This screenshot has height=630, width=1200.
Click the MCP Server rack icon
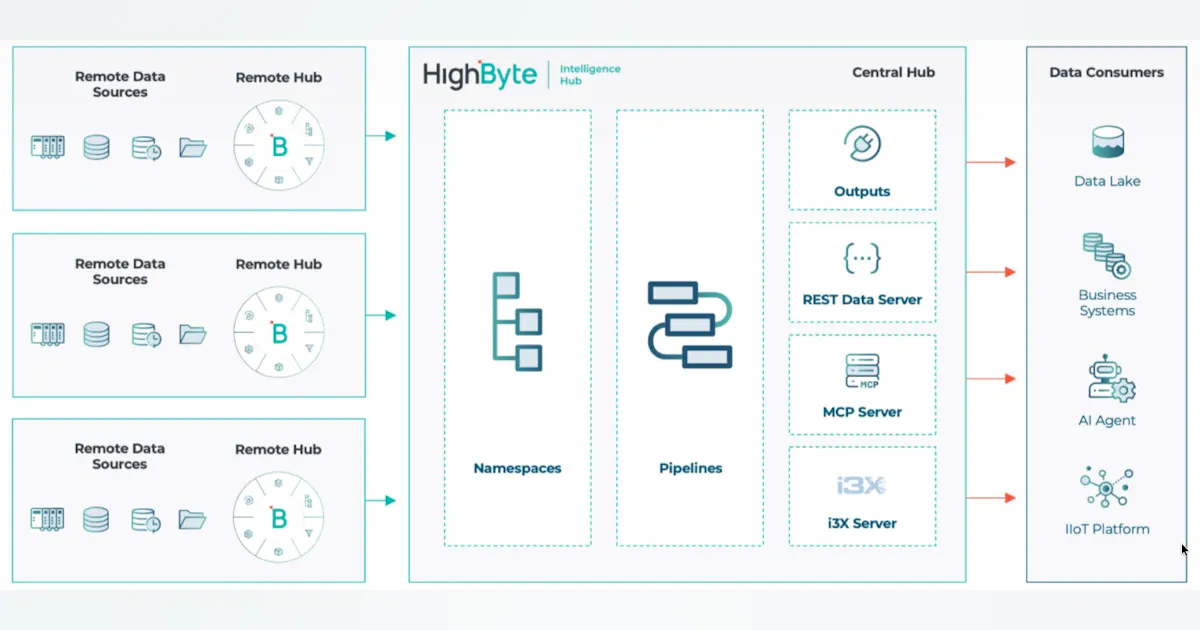[x=862, y=372]
